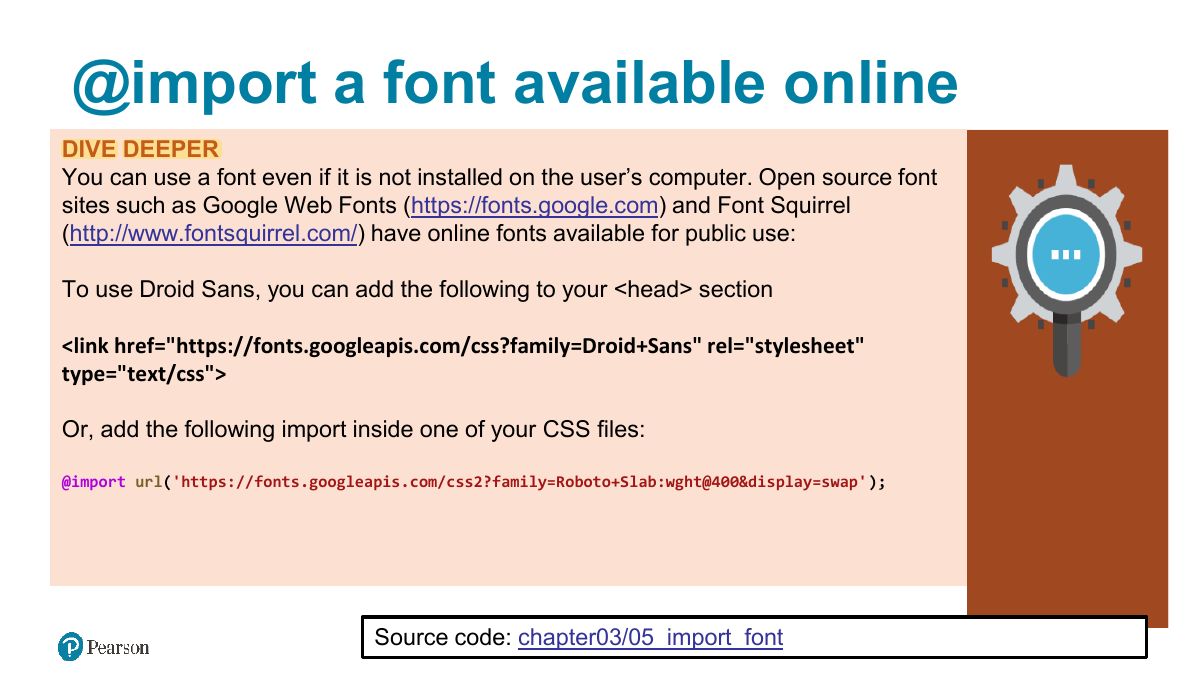Click the Pearson logo
This screenshot has height=675, width=1200.
[103, 647]
